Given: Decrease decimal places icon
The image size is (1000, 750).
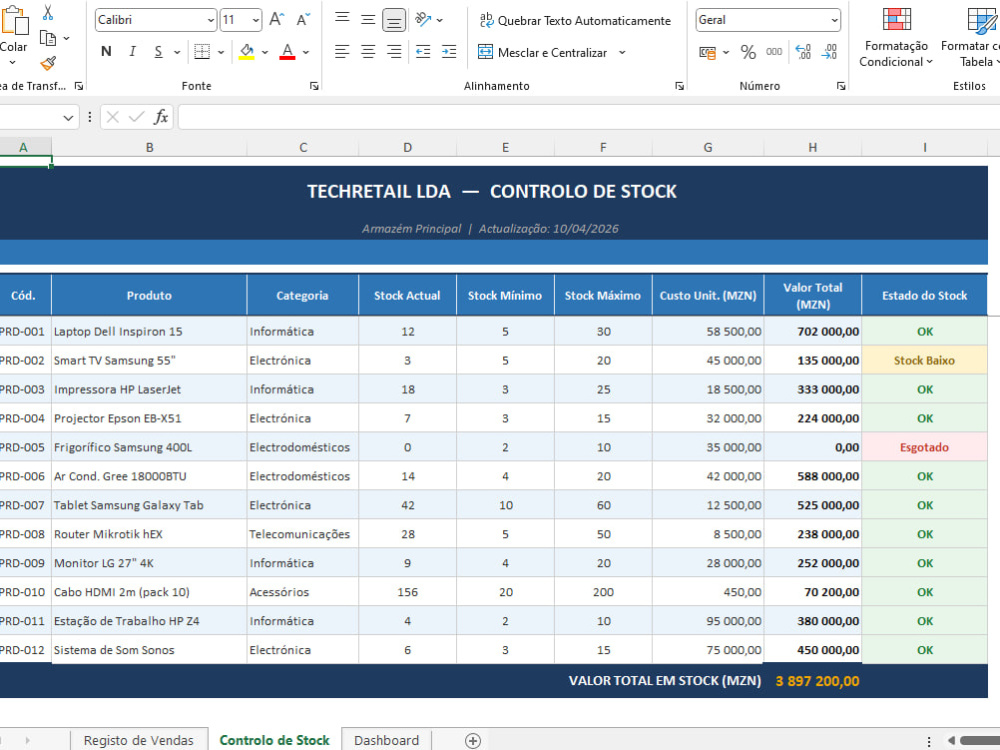Looking at the screenshot, I should (829, 52).
